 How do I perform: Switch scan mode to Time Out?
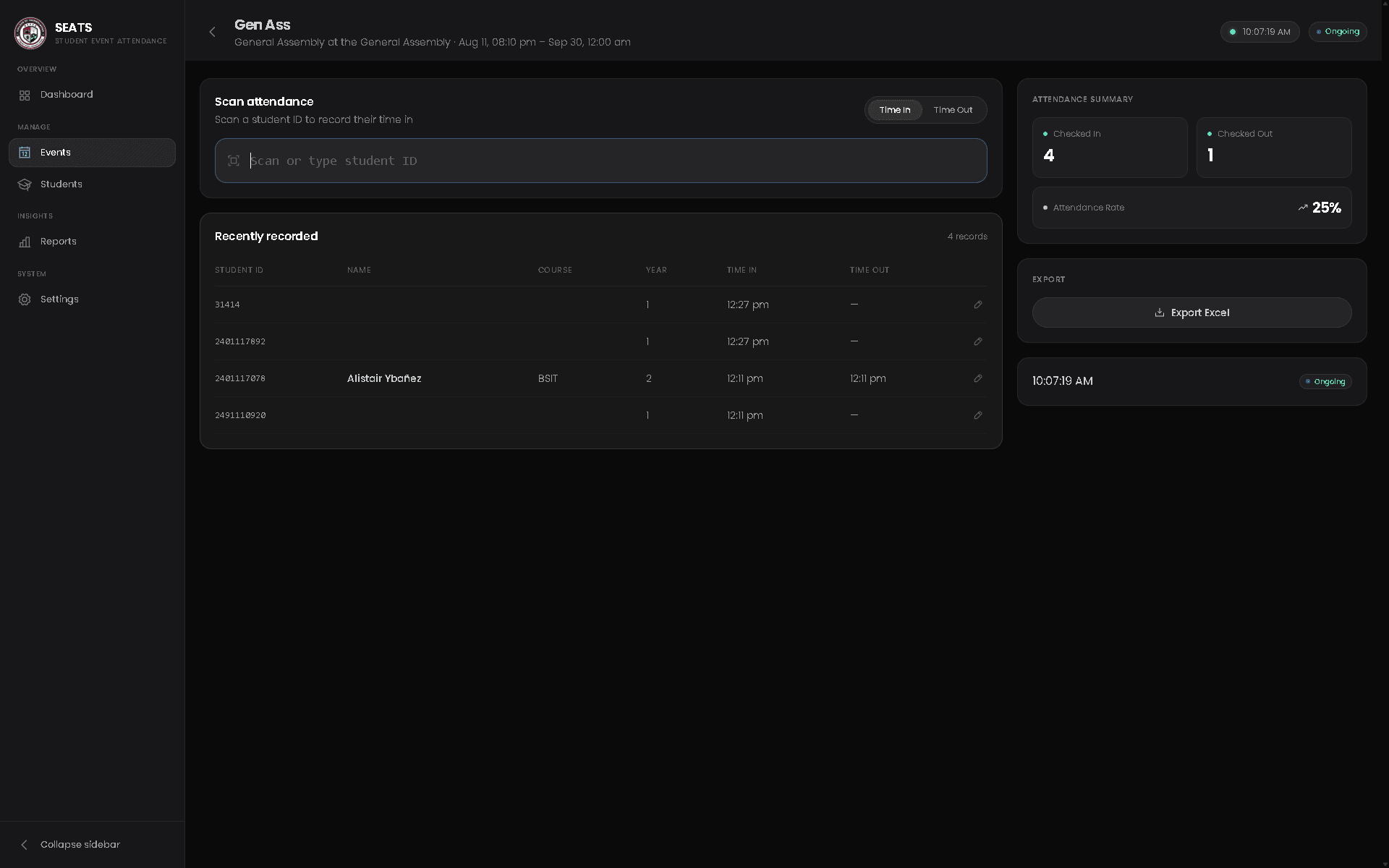(x=953, y=110)
